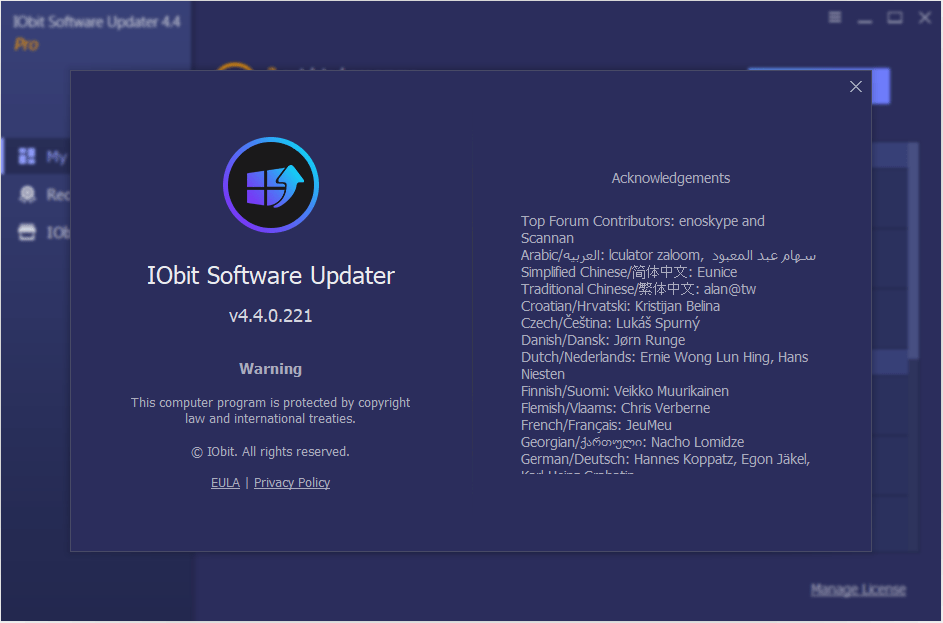Click the Flemish/Vlaams Chris Verberne line

[x=615, y=408]
